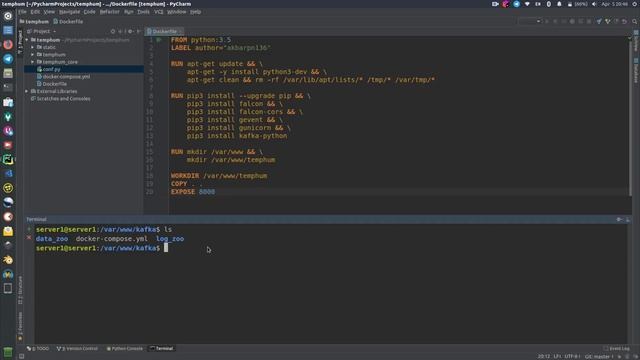Screen dimensions: 640x360
Task: Click Search Everywhere magnifier icon
Action: 635,21
